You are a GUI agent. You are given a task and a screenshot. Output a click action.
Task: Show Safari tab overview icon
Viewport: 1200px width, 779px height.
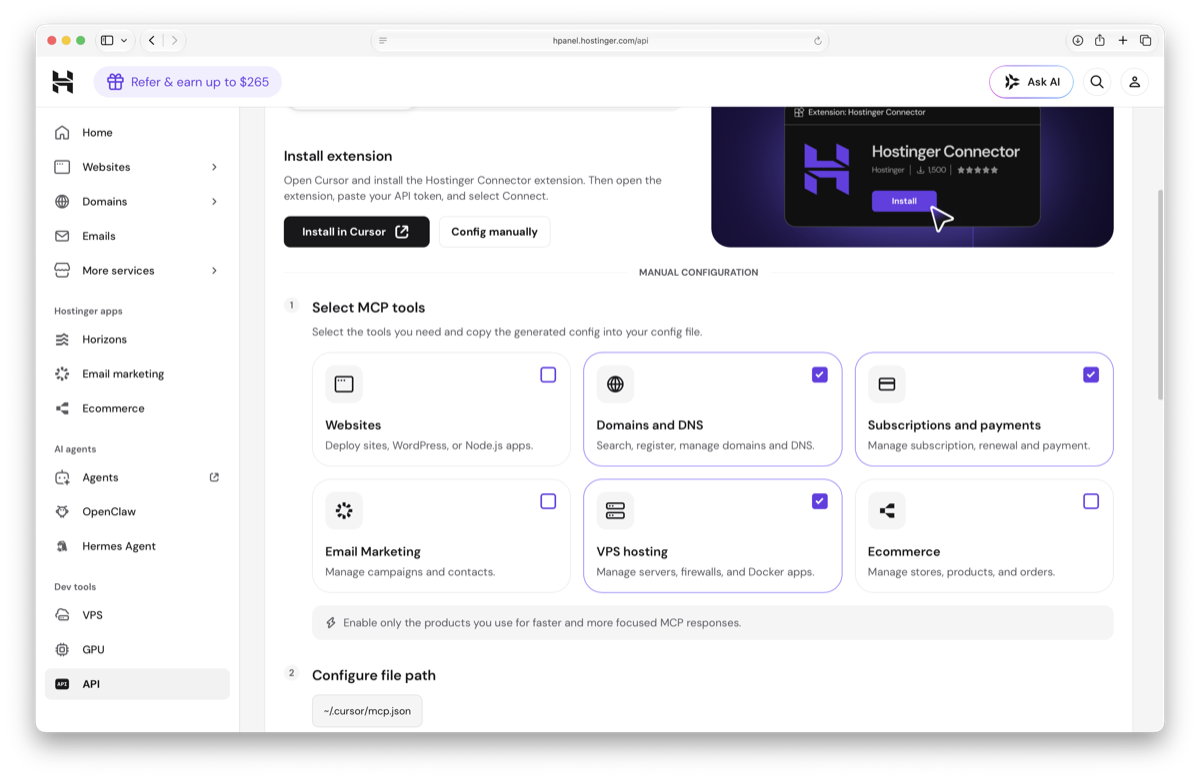(x=1146, y=41)
